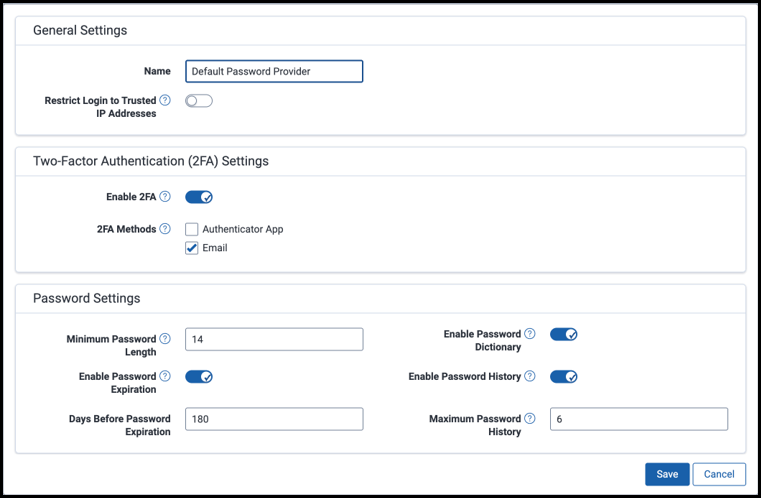Image resolution: width=761 pixels, height=498 pixels.
Task: Open the help icon beside 2FA Methods
Action: point(165,229)
